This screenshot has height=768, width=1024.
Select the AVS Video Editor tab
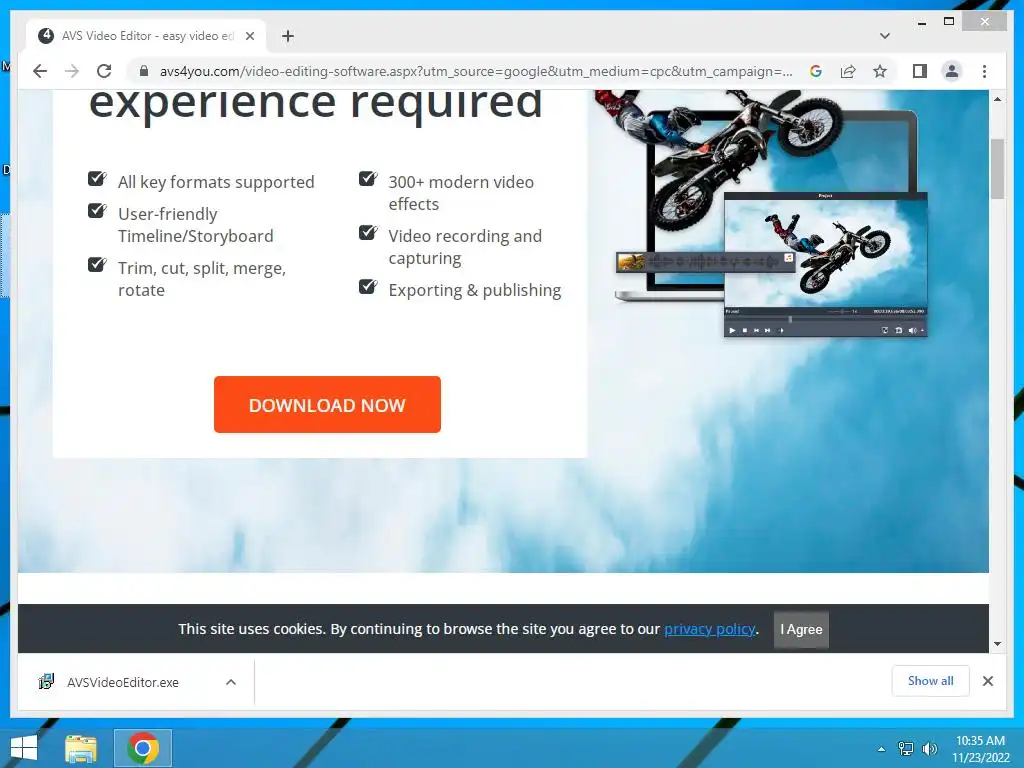[146, 36]
